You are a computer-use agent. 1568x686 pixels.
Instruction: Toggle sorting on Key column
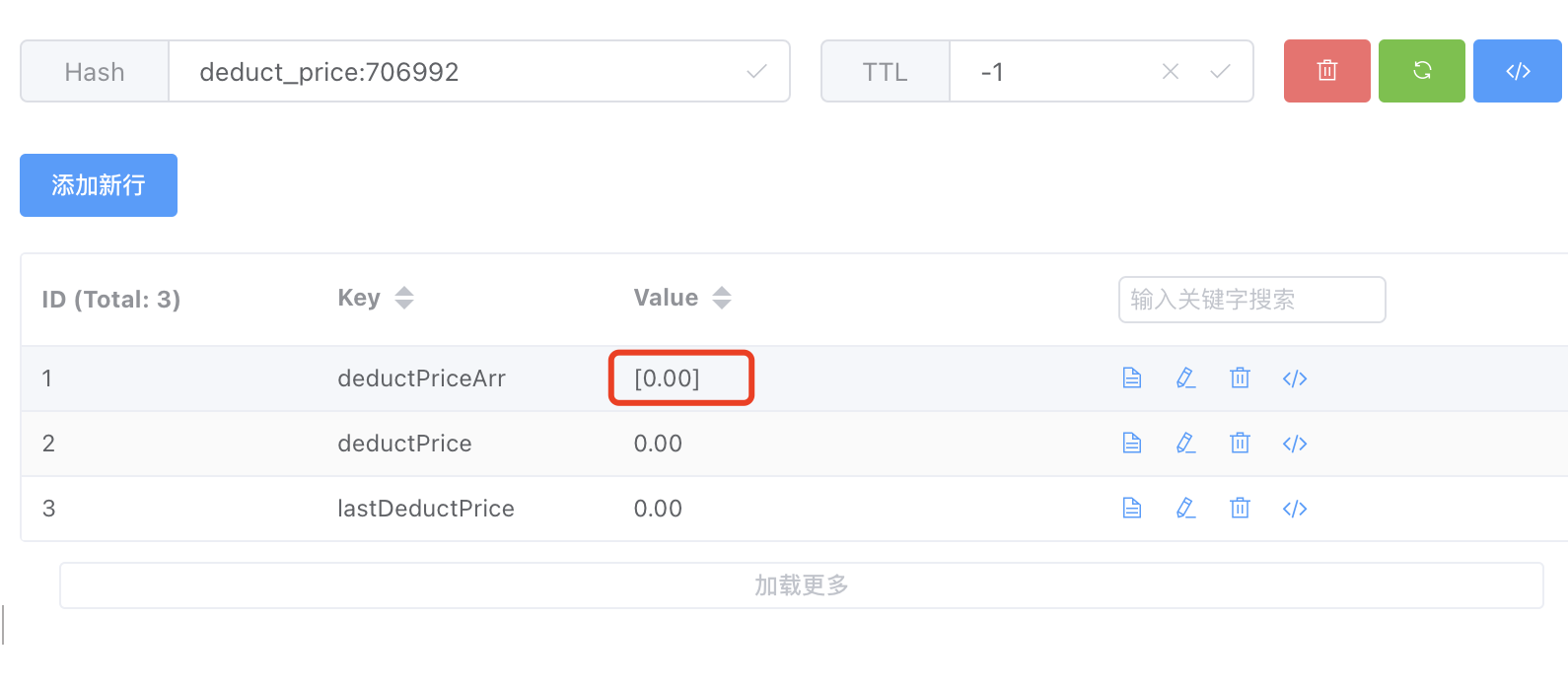point(404,297)
